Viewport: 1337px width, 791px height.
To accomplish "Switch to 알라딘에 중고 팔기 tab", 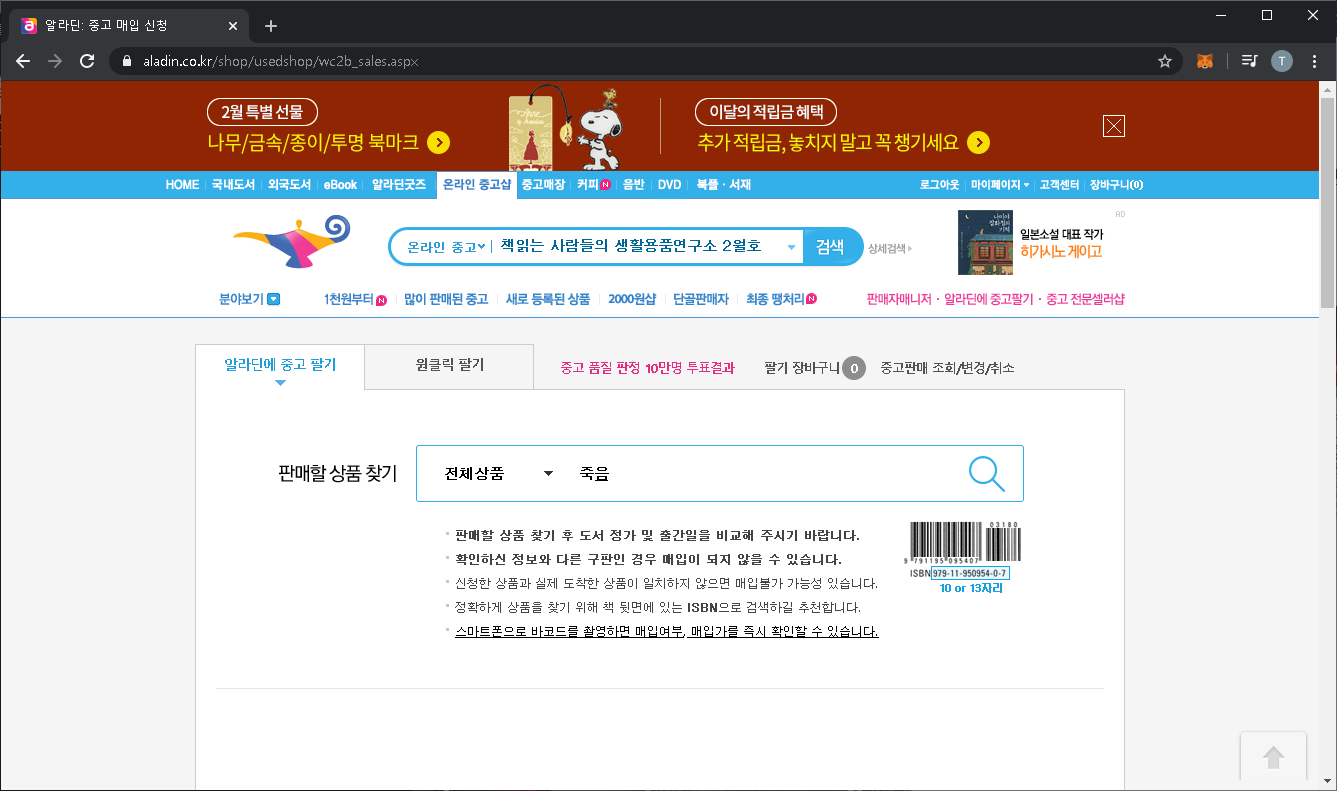I will tap(280, 366).
